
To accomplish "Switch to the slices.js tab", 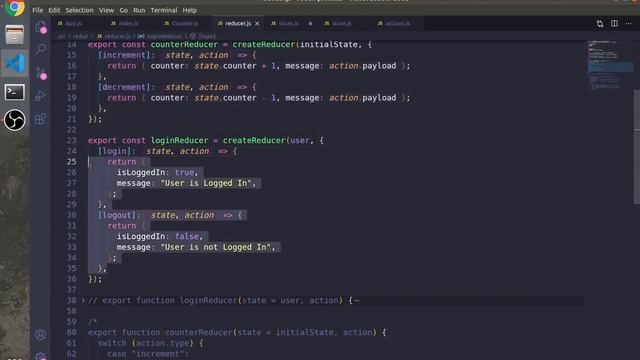I will click(289, 24).
